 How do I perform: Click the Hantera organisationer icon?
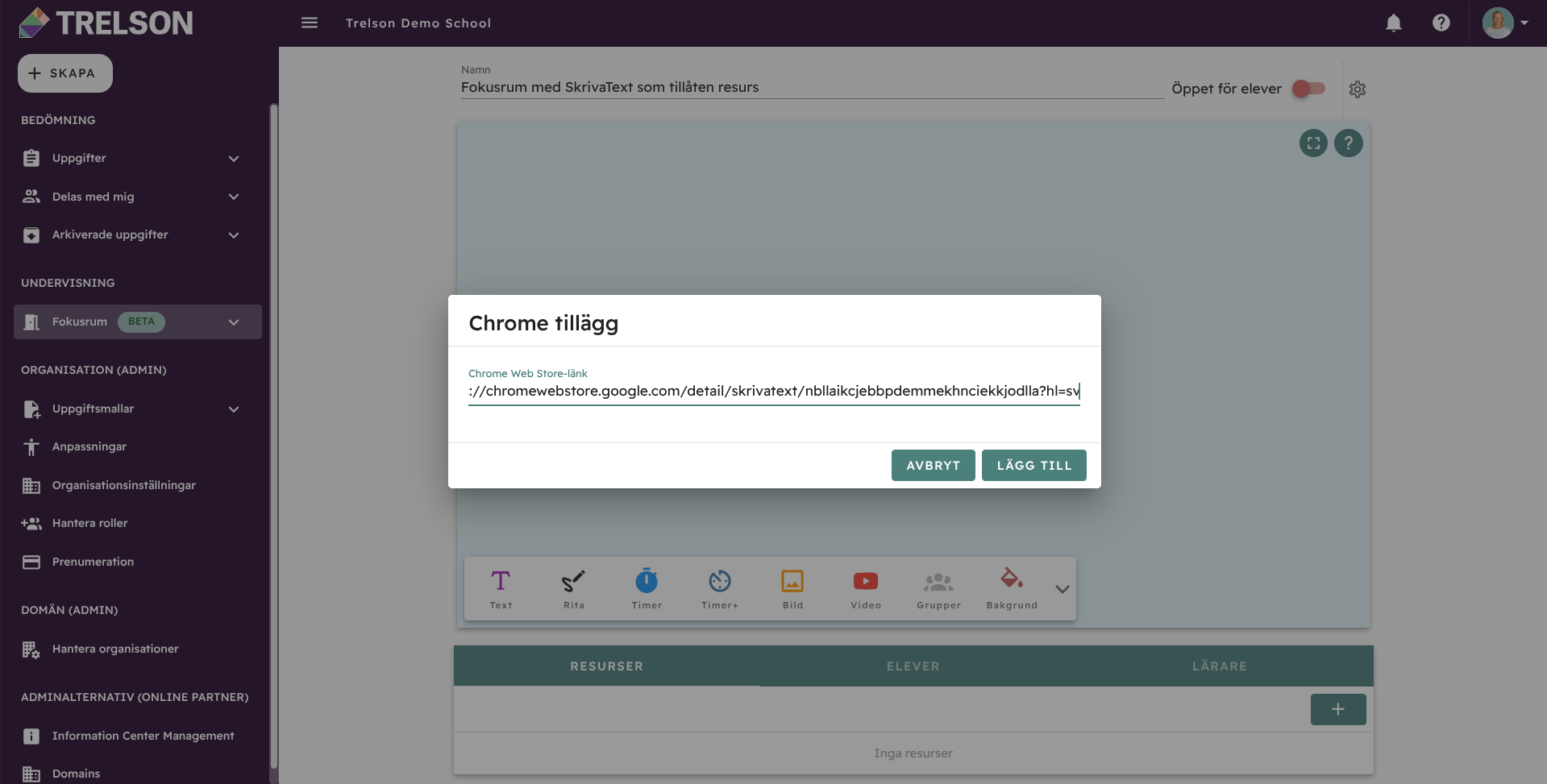(31, 649)
